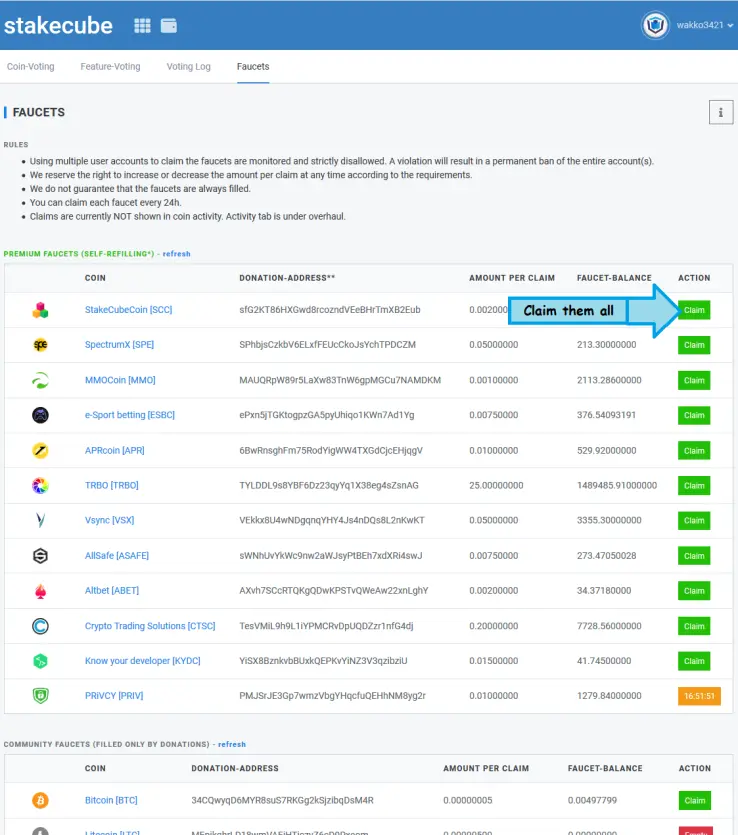Open Crypto Trading Solutions [CTSC] link
Viewport: 738px width, 835px height.
pos(150,626)
